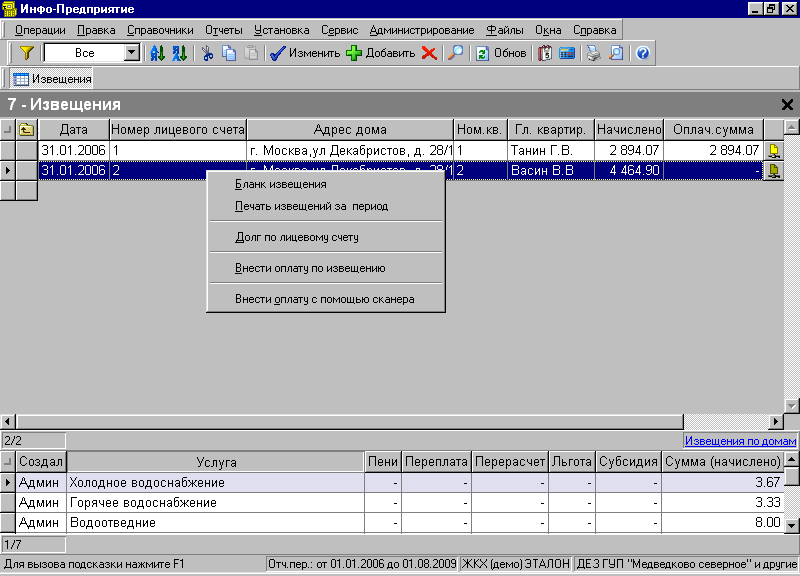Click the scissors cut icon
Viewport: 800px width, 576px height.
pos(207,53)
